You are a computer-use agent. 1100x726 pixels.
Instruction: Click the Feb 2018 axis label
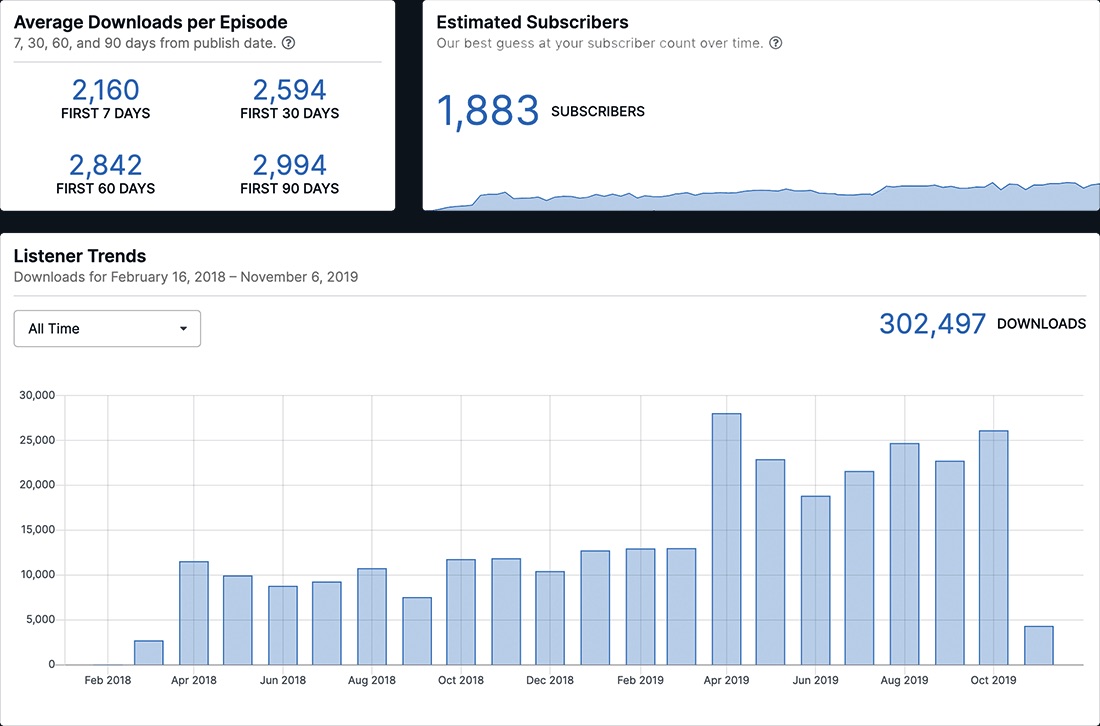(107, 680)
